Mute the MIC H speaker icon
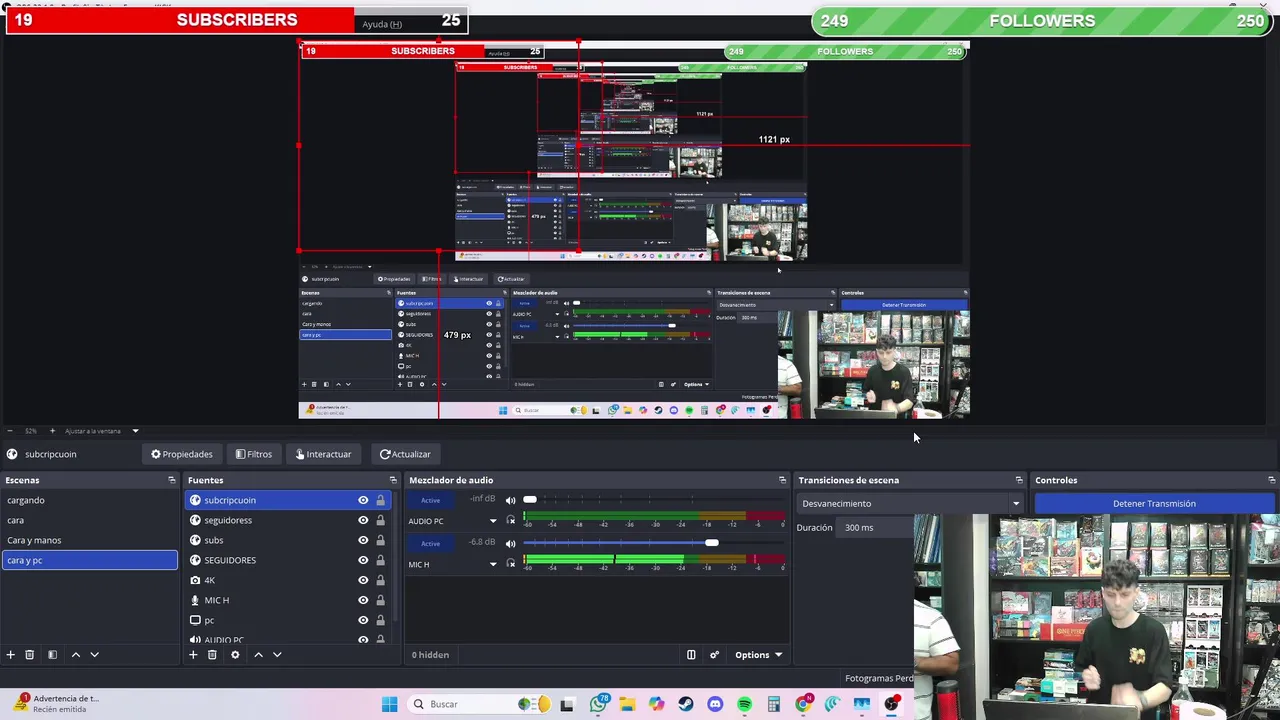This screenshot has height=720, width=1280. (511, 543)
